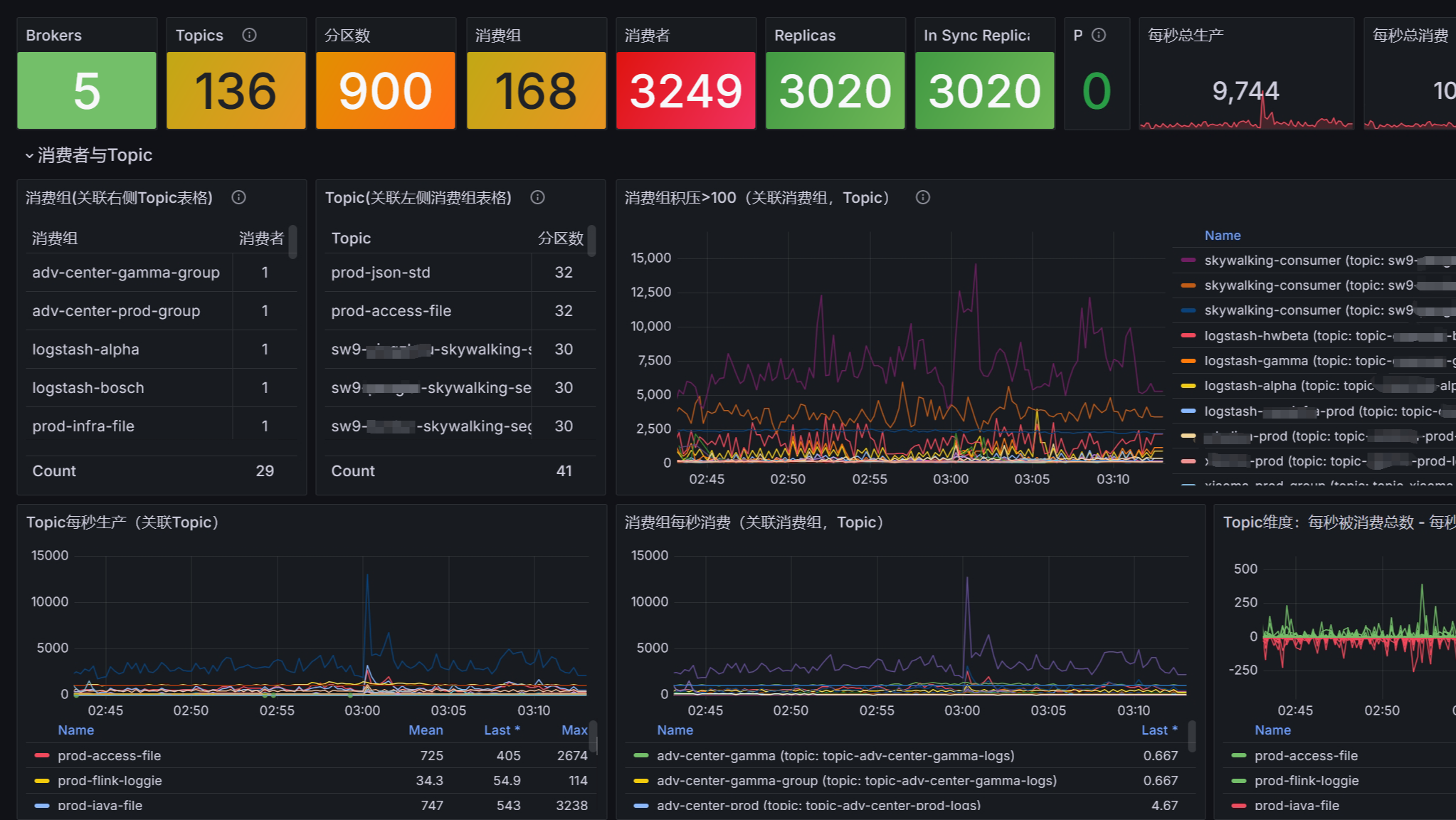Toggle prod-access-file in Topic维度 legend

tap(1306, 756)
